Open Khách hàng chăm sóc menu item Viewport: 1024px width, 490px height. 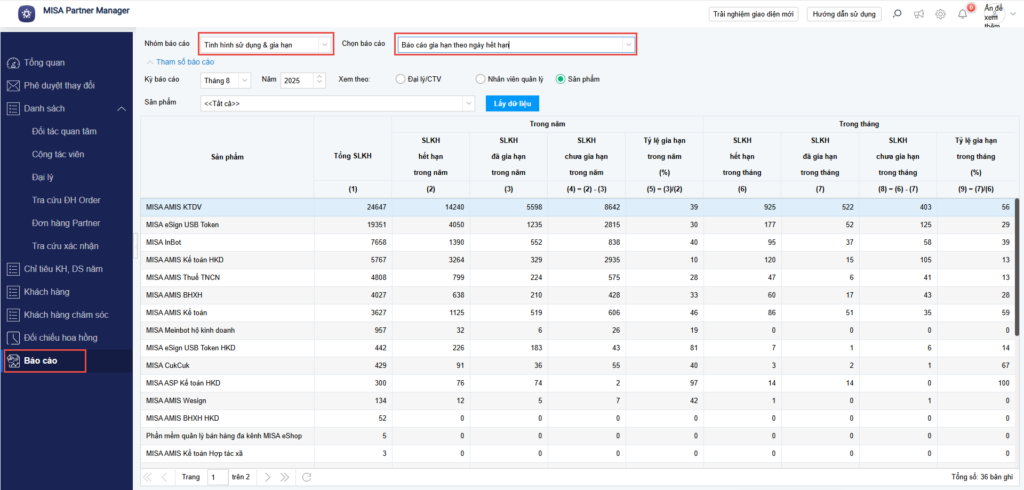coord(65,314)
